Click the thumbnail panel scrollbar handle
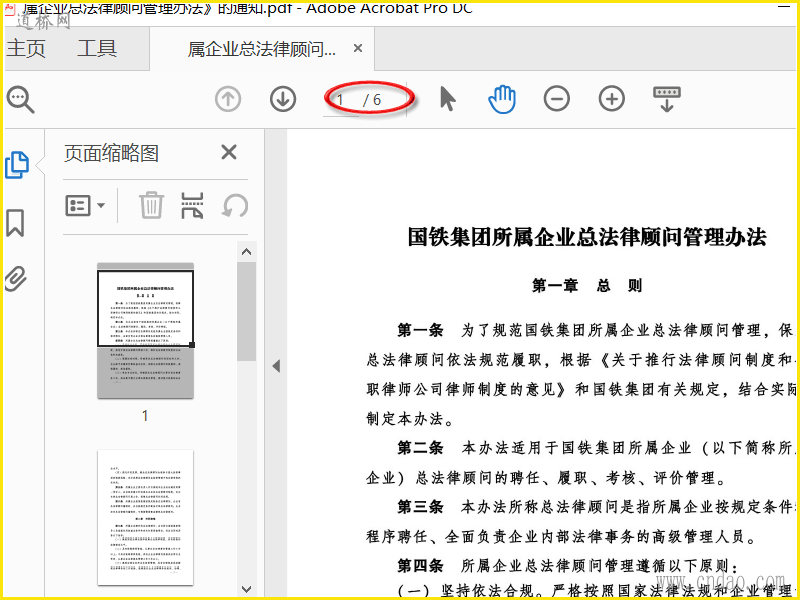800x600 pixels. (246, 312)
